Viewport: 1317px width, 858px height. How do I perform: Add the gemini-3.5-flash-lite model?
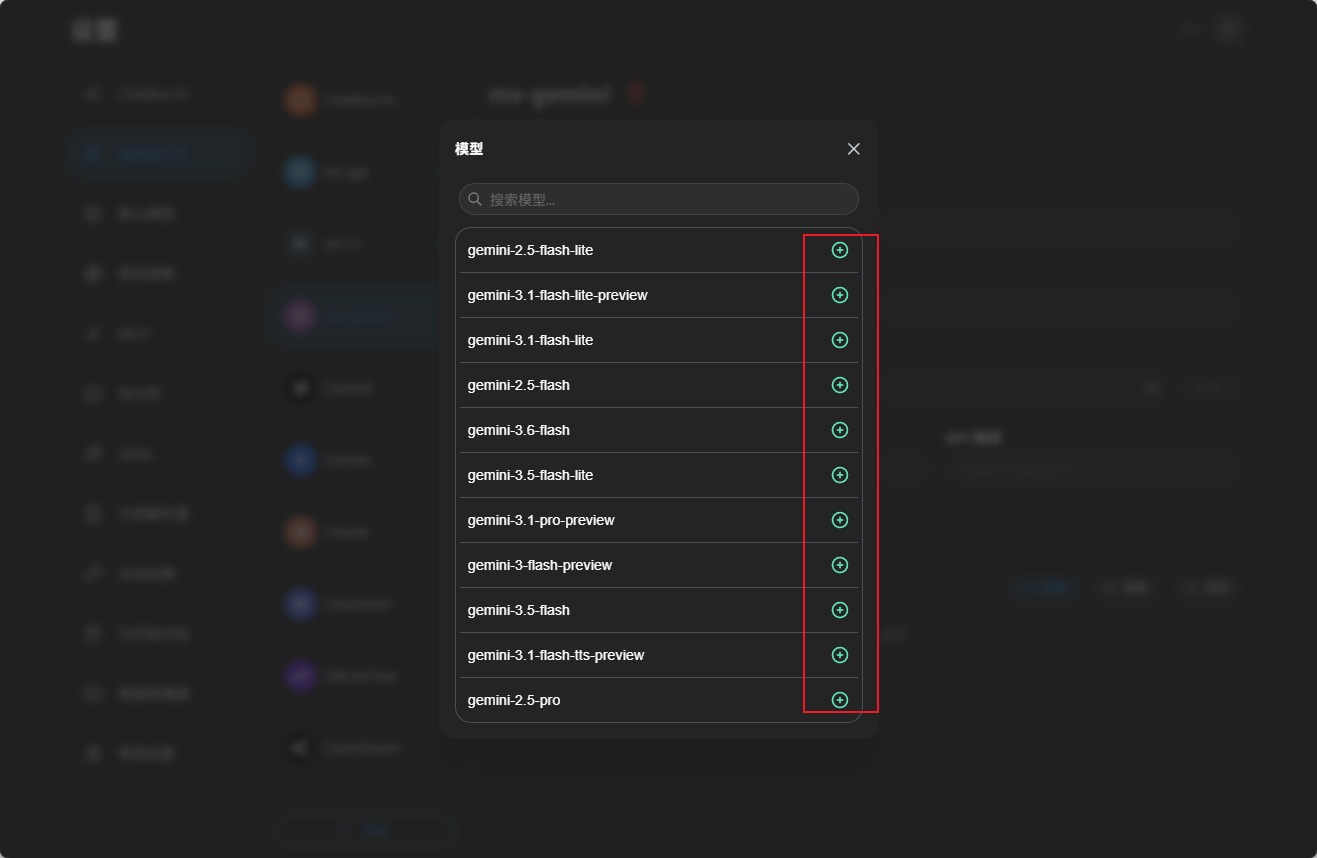tap(840, 475)
